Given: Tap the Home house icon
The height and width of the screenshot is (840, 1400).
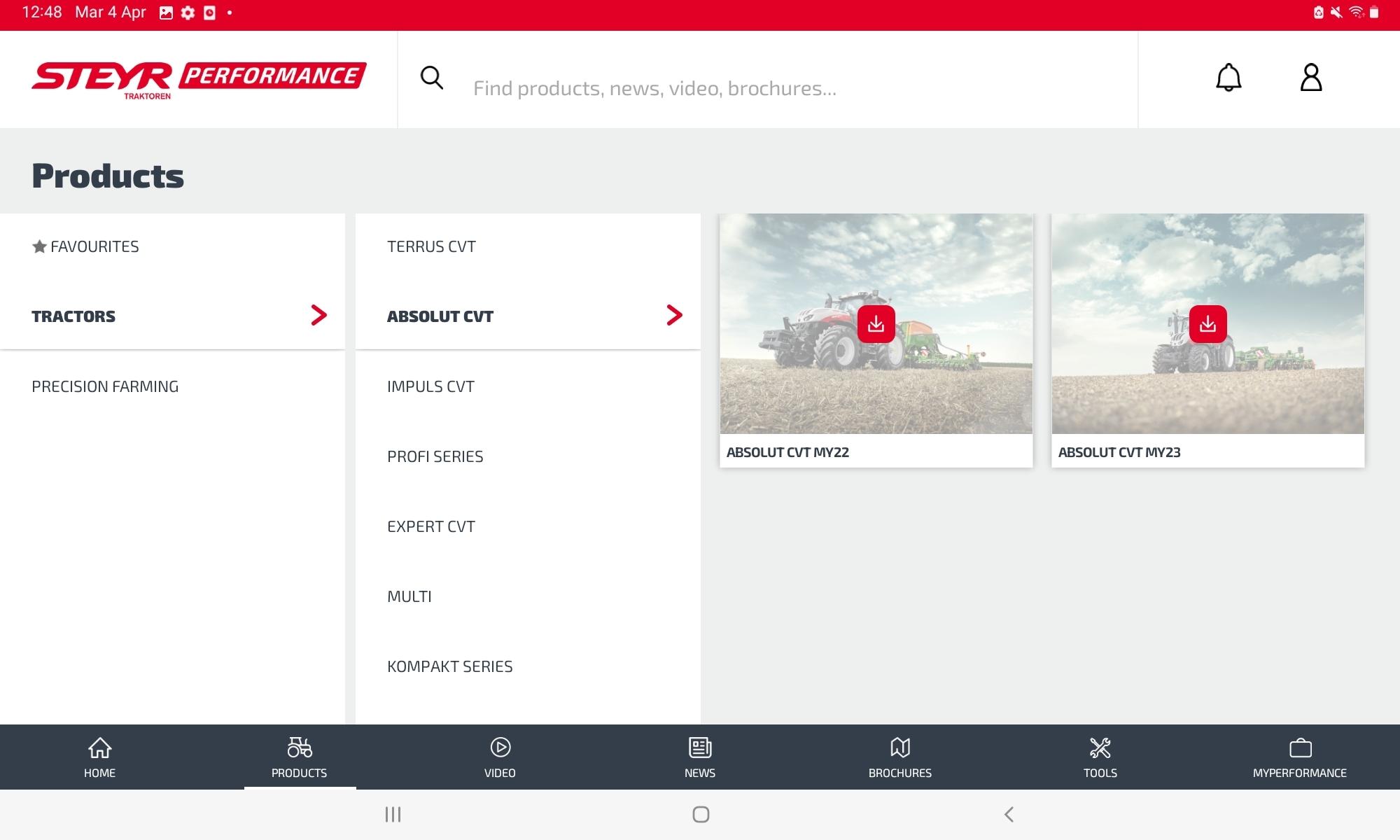Looking at the screenshot, I should pyautogui.click(x=99, y=748).
